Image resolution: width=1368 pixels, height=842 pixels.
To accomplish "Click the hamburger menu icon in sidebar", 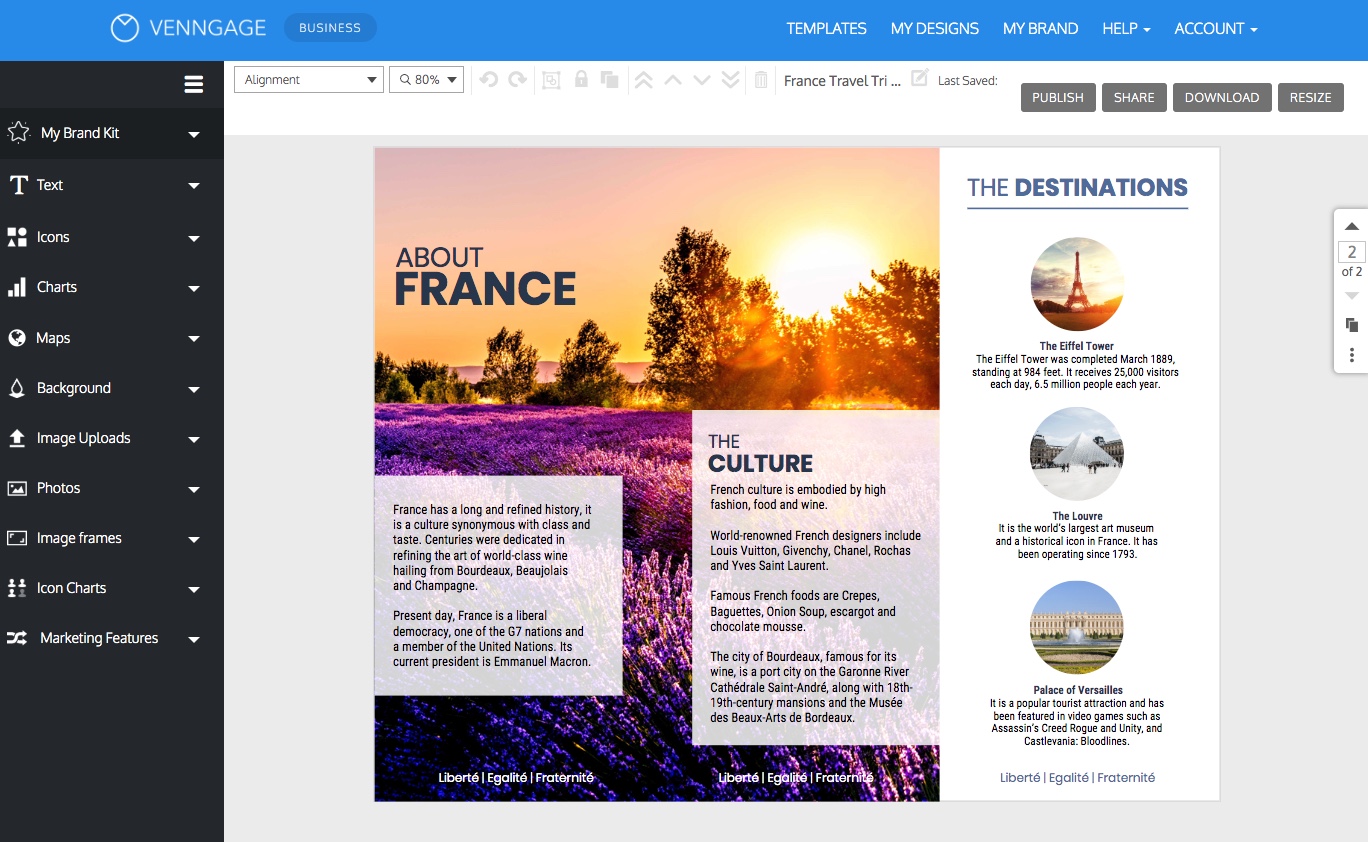I will (x=194, y=85).
